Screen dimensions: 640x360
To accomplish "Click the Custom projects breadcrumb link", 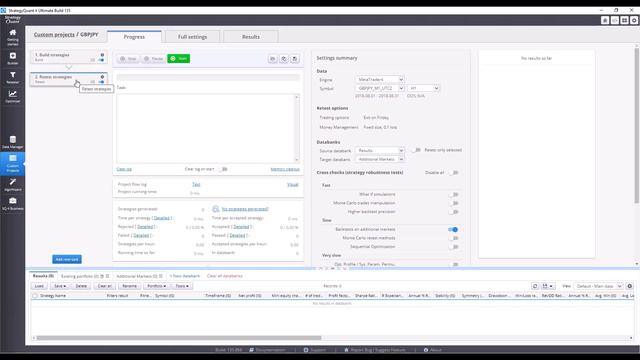I will (54, 35).
